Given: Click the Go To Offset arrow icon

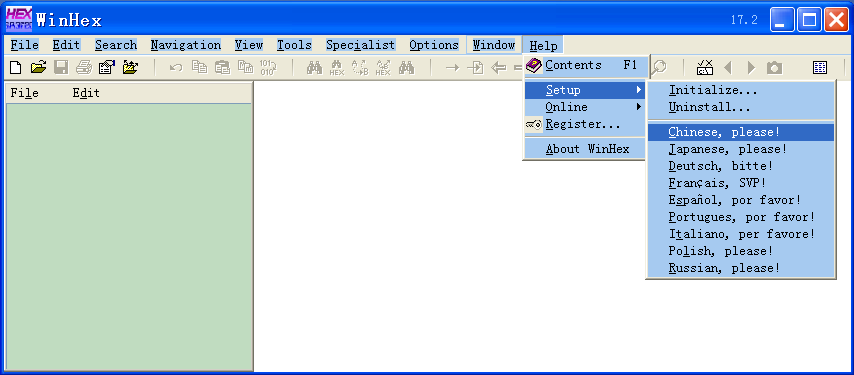Looking at the screenshot, I should [452, 67].
